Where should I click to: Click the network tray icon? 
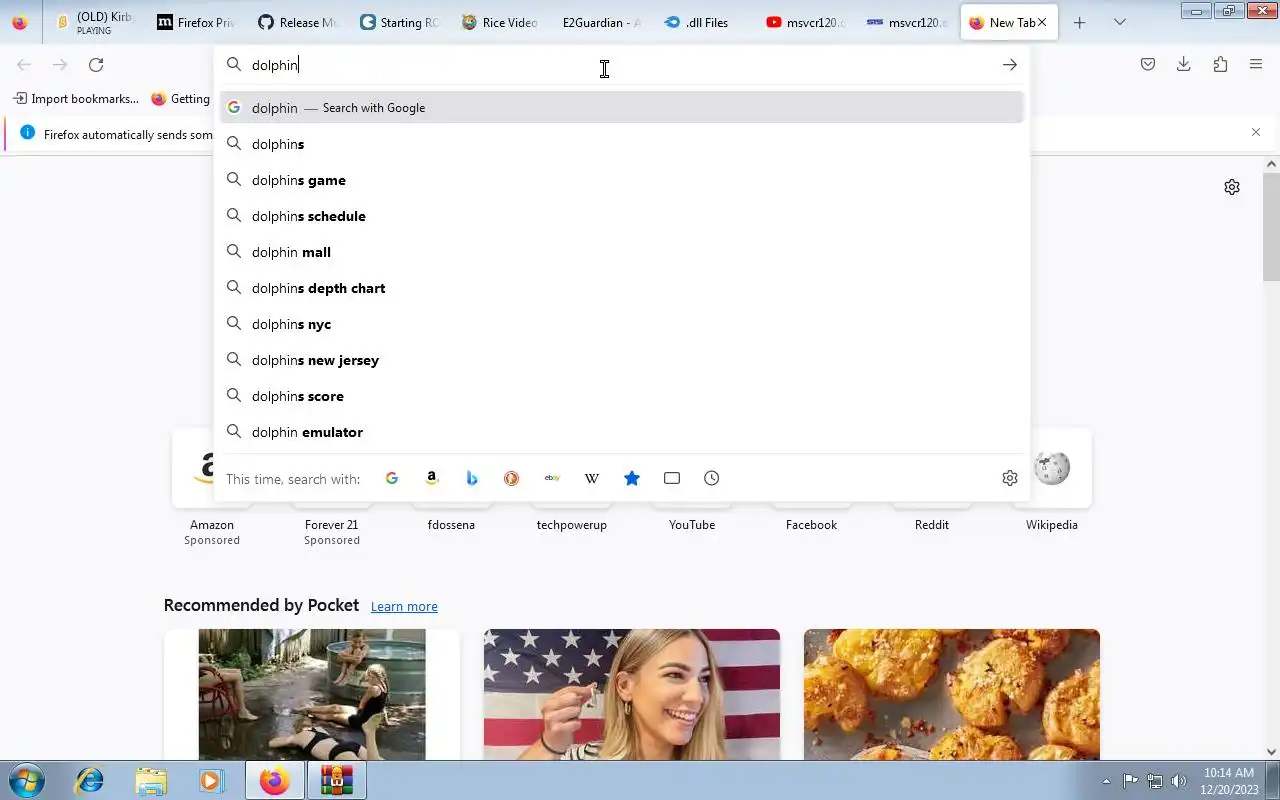coord(1155,781)
